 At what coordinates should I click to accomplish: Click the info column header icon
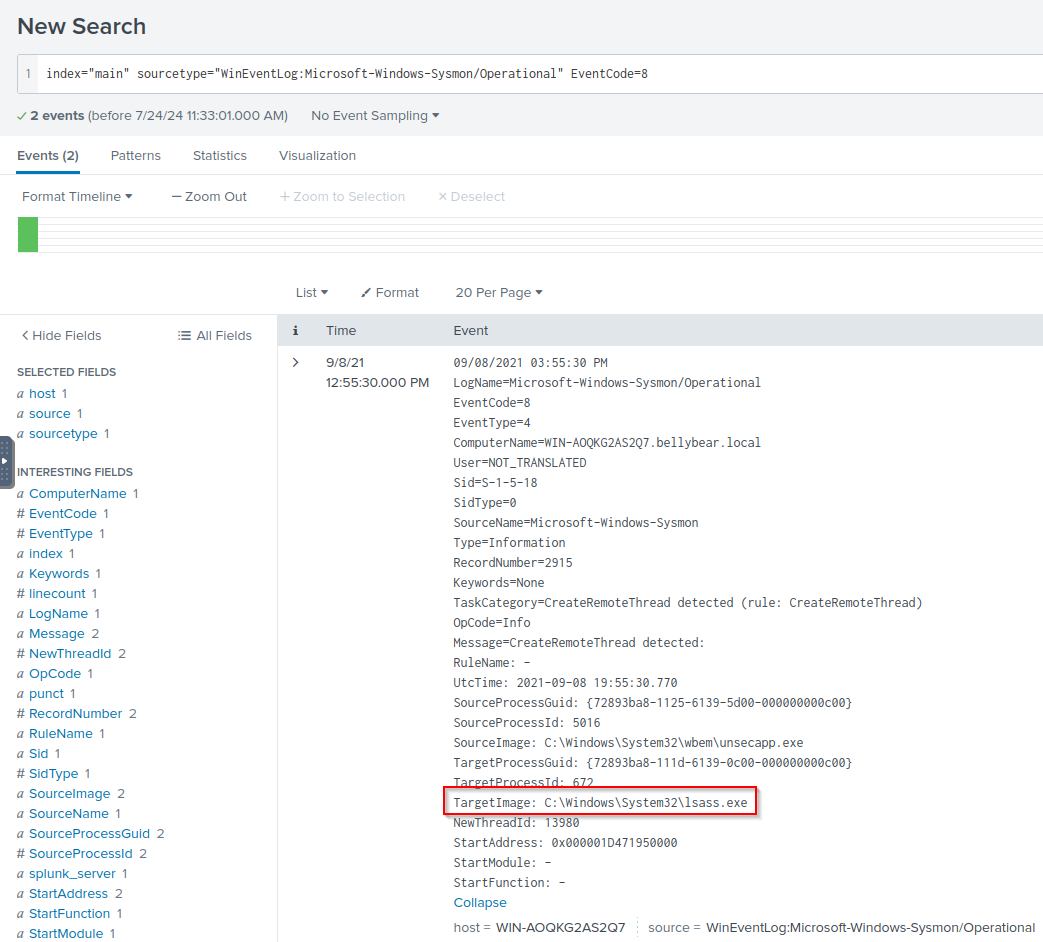click(295, 331)
